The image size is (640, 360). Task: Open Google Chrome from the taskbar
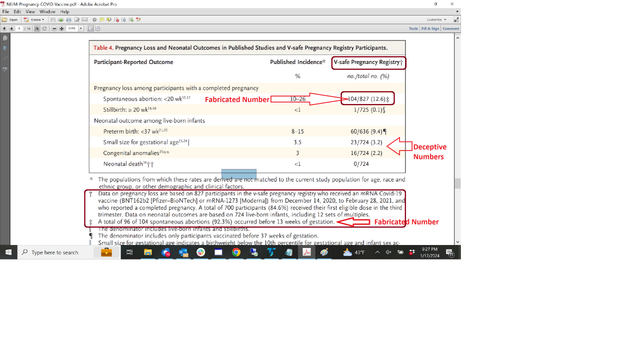point(236,252)
